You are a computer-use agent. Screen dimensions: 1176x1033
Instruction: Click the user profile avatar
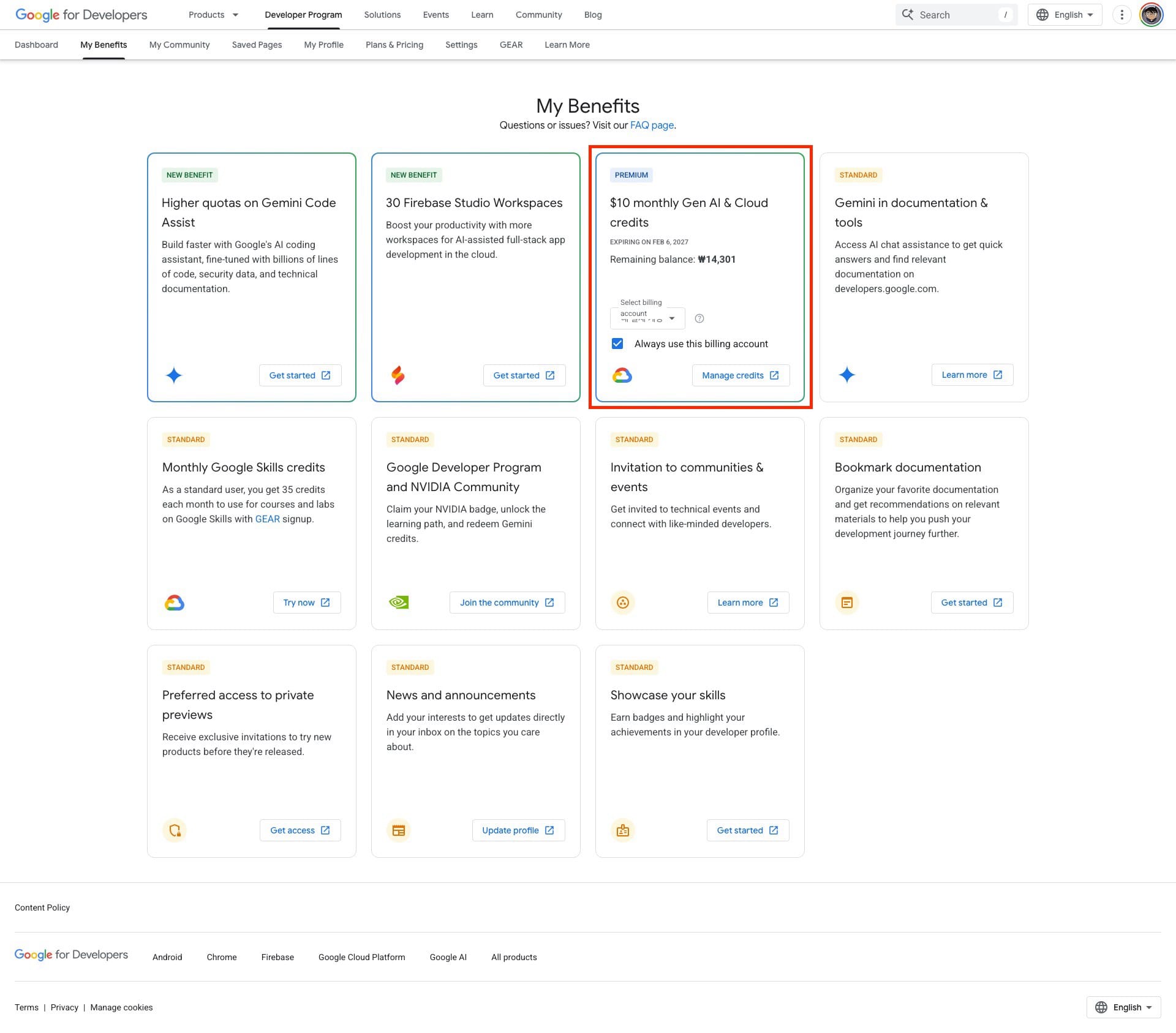pos(1151,15)
